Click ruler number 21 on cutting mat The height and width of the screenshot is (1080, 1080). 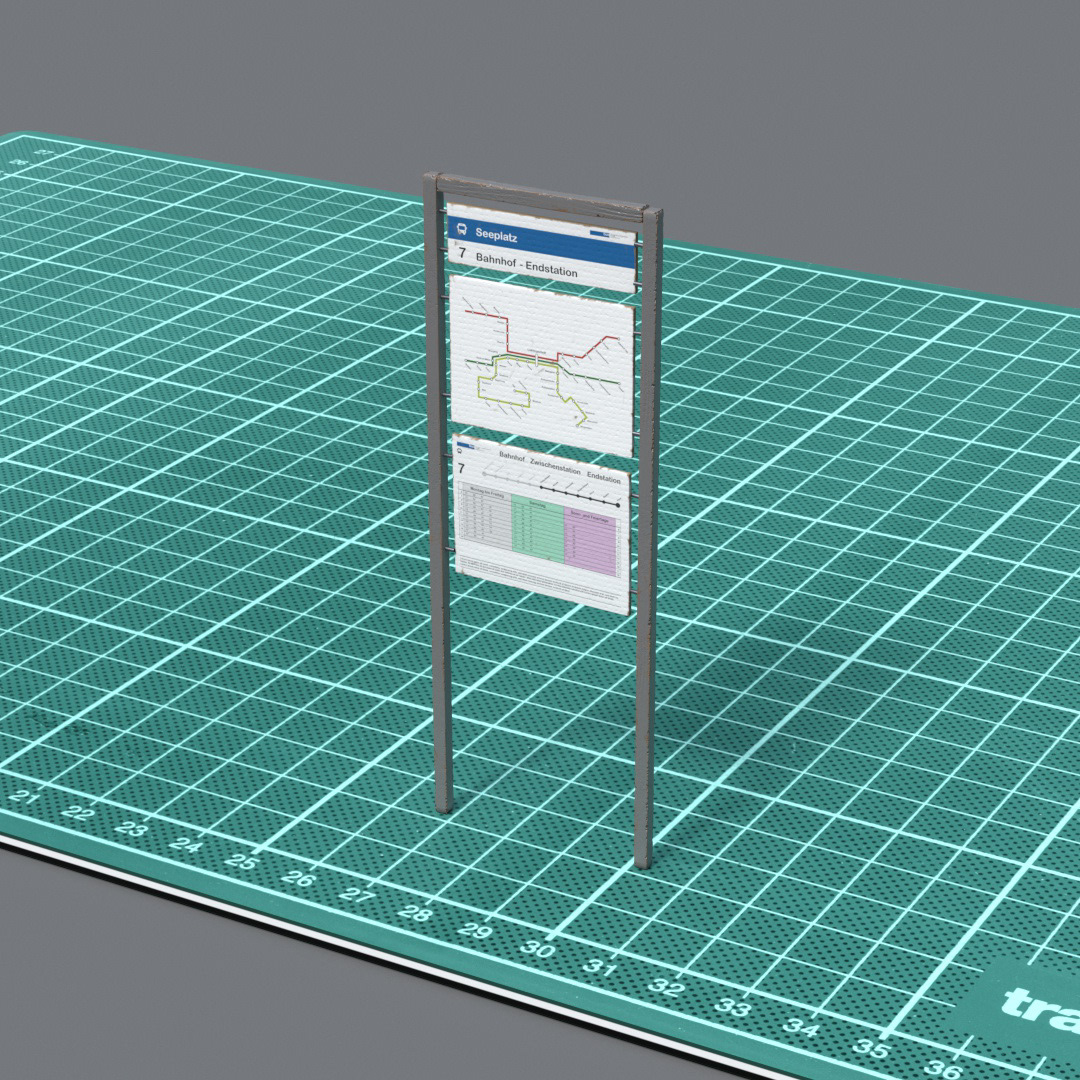pyautogui.click(x=23, y=797)
